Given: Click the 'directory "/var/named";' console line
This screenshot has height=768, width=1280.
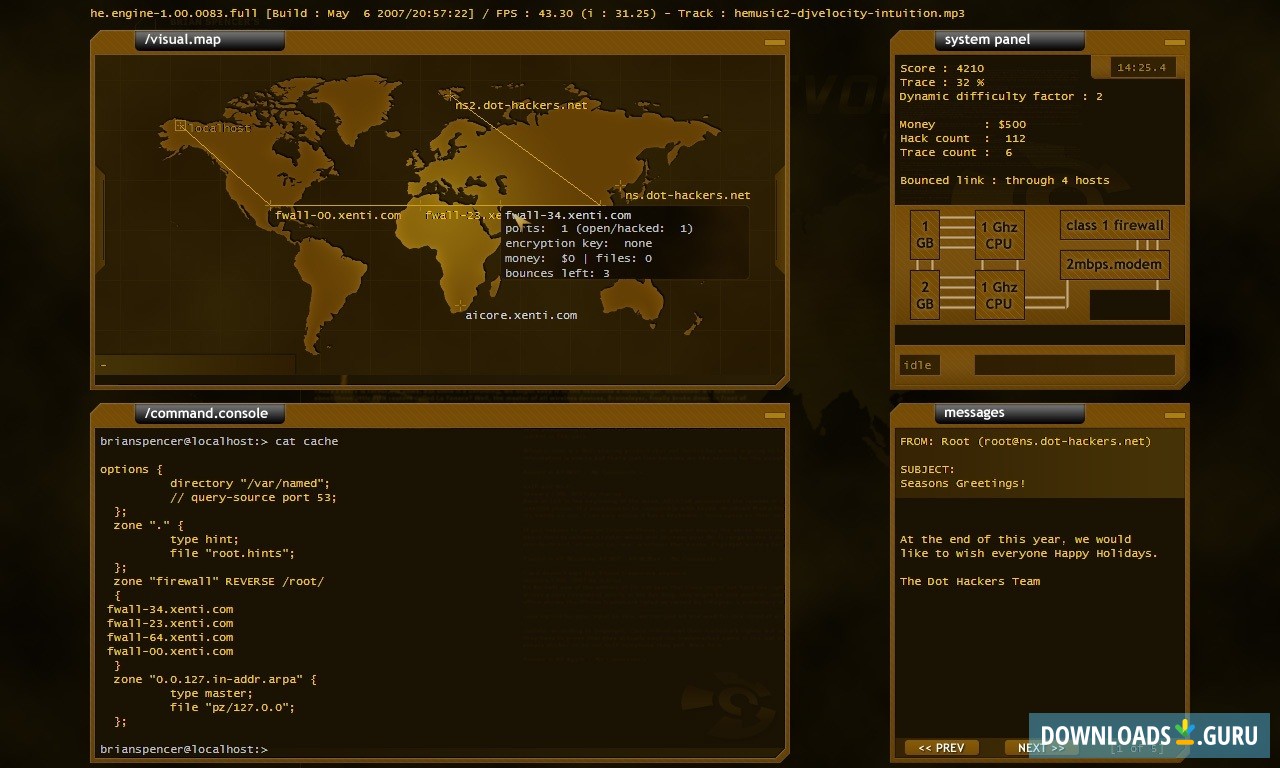Looking at the screenshot, I should (250, 483).
